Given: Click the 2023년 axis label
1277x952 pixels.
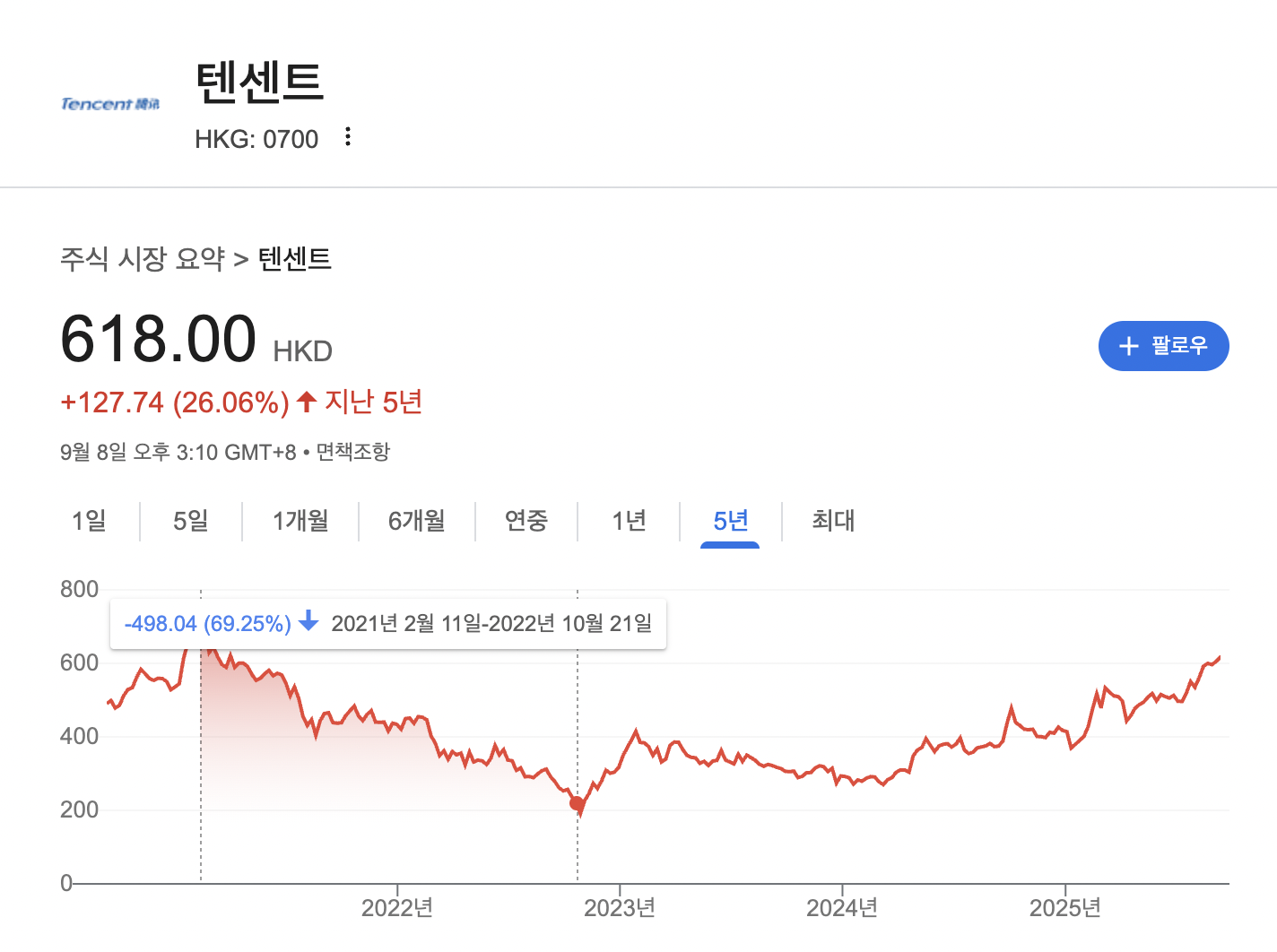Looking at the screenshot, I should (x=619, y=908).
